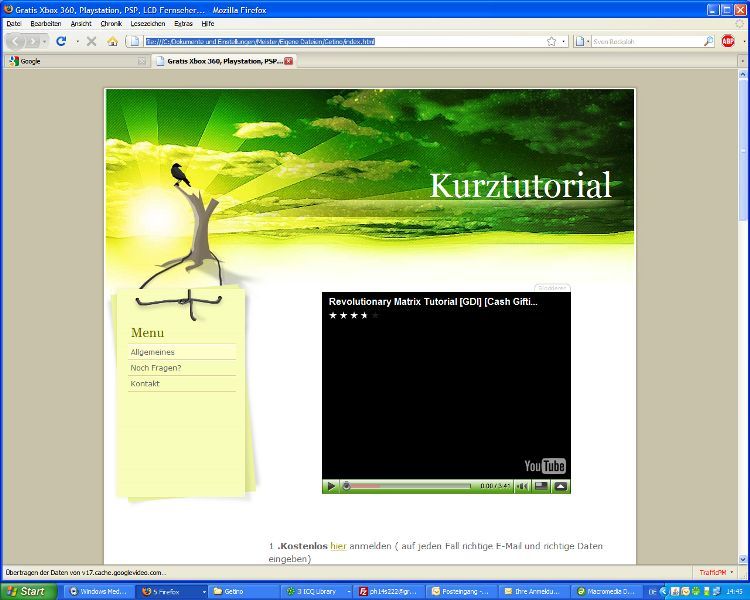Open the back/forward history dropdown arrow
The width and height of the screenshot is (750, 600).
point(44,41)
